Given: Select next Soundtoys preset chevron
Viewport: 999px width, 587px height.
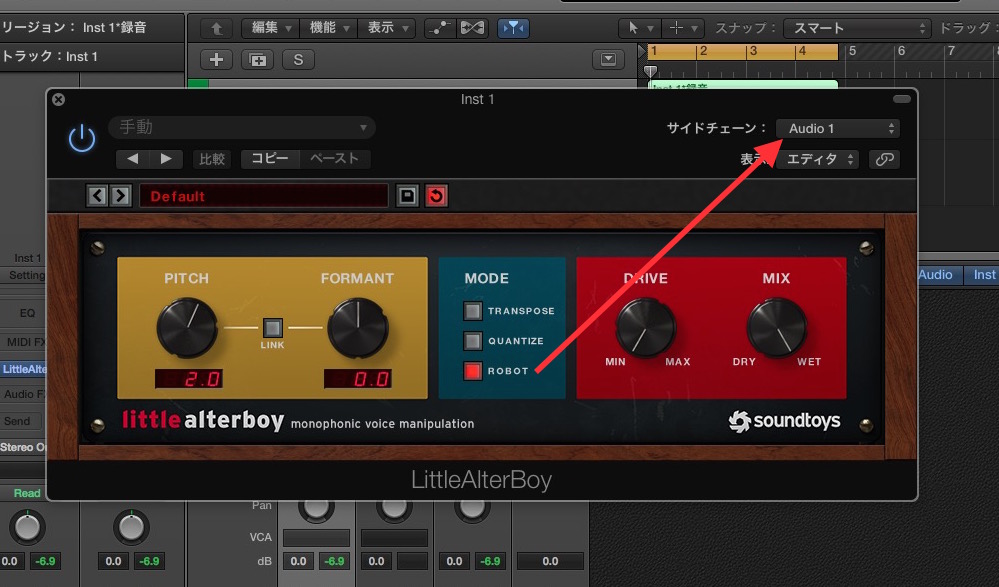Looking at the screenshot, I should coord(120,196).
